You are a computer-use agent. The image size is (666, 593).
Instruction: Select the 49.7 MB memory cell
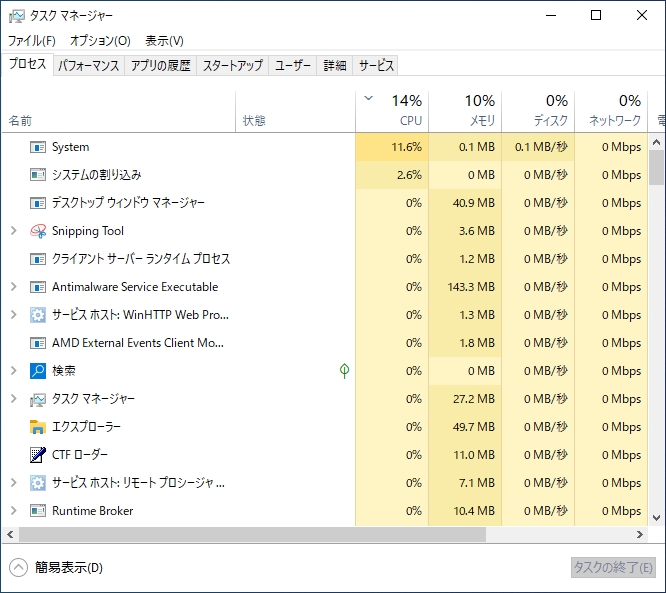click(x=465, y=426)
